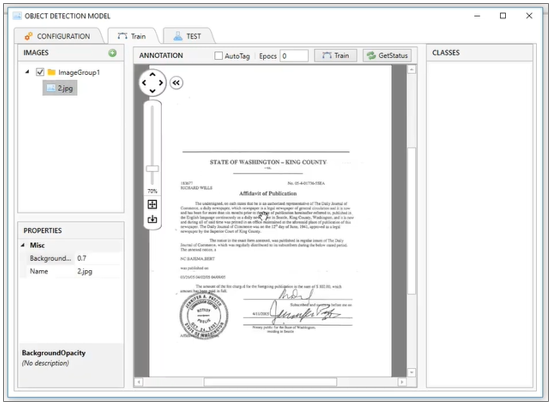Click the ImageGroup1 folder icon

tap(51, 72)
